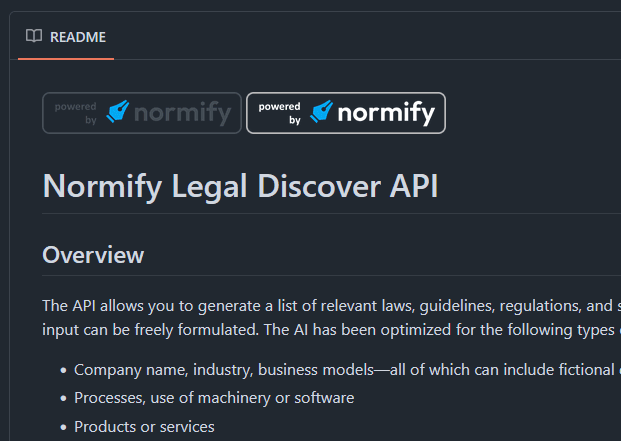Click the bullet starting 'Company name, industry'

[347, 370]
